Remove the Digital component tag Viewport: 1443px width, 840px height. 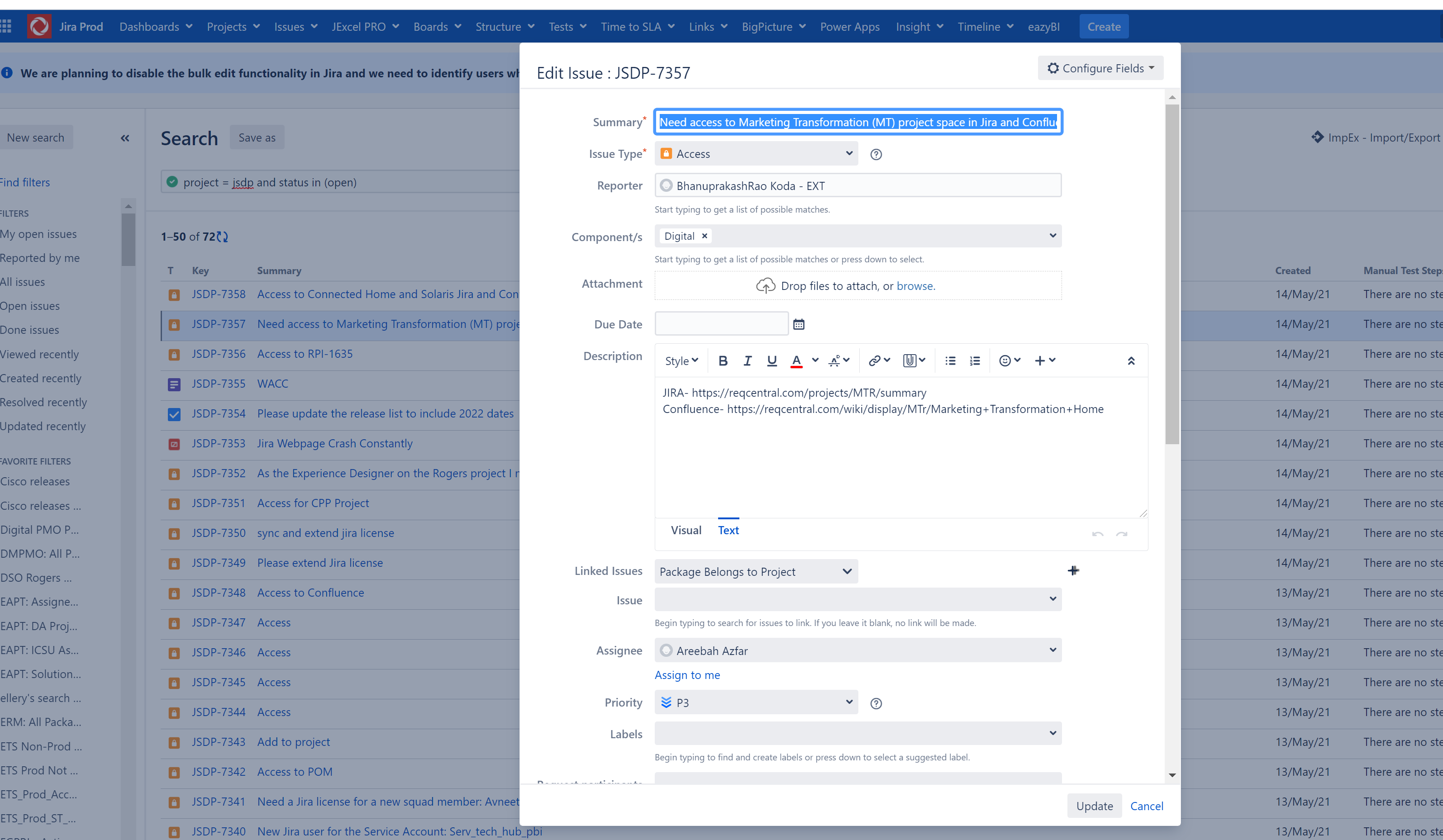705,236
